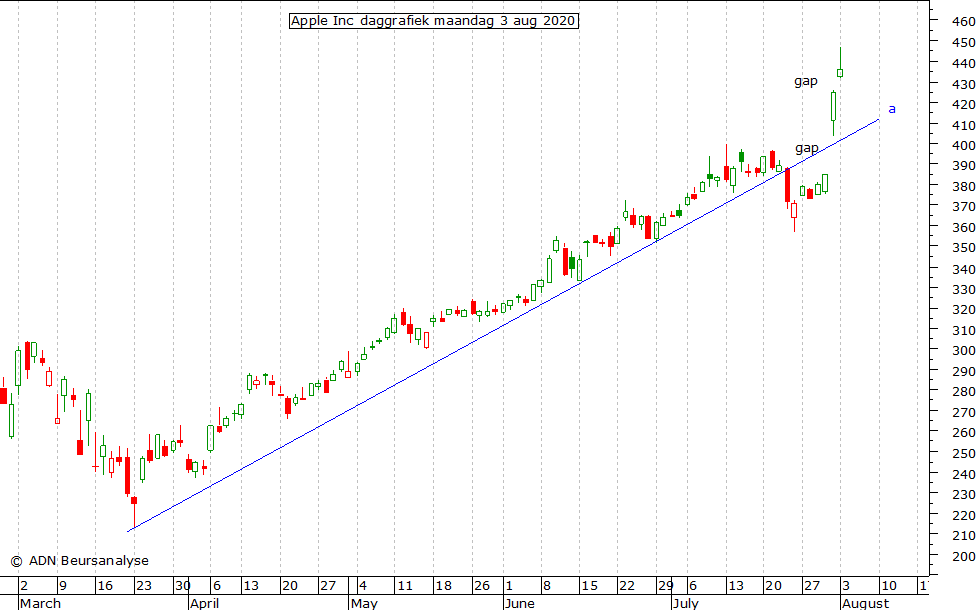Viewport: 980px width, 610px height.
Task: Click the blue 'a' trendline label
Action: [892, 109]
